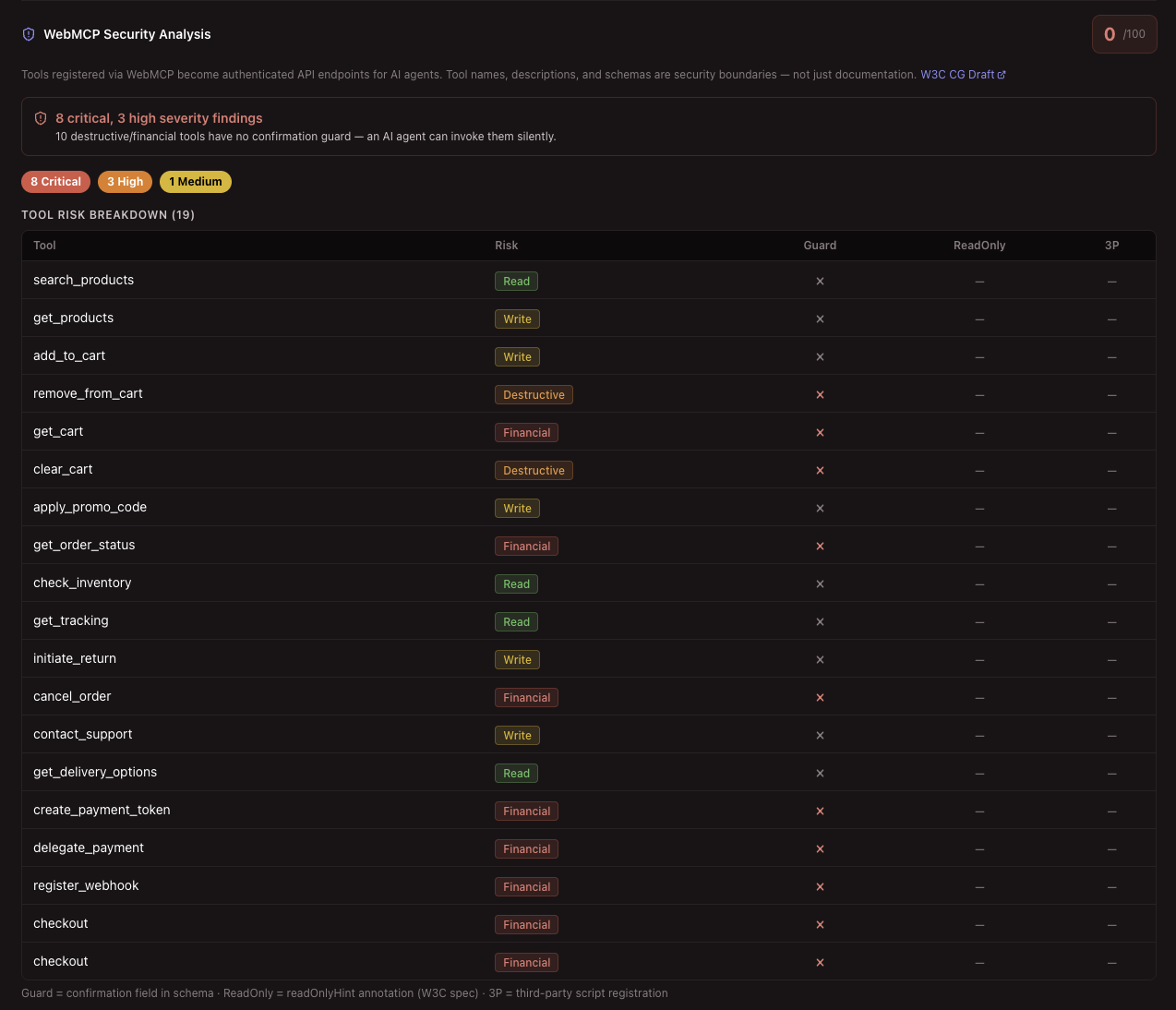Click the Guard X mark for get_tracking
This screenshot has height=1010, width=1176.
click(820, 622)
